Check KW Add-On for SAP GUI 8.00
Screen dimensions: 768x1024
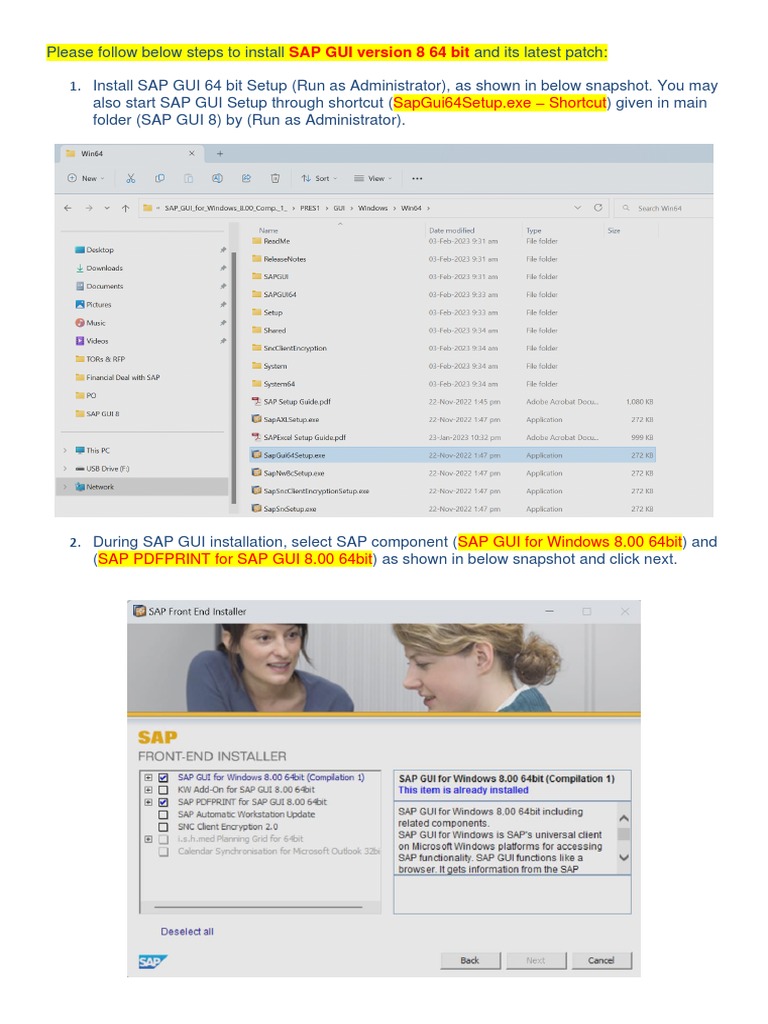coord(163,790)
